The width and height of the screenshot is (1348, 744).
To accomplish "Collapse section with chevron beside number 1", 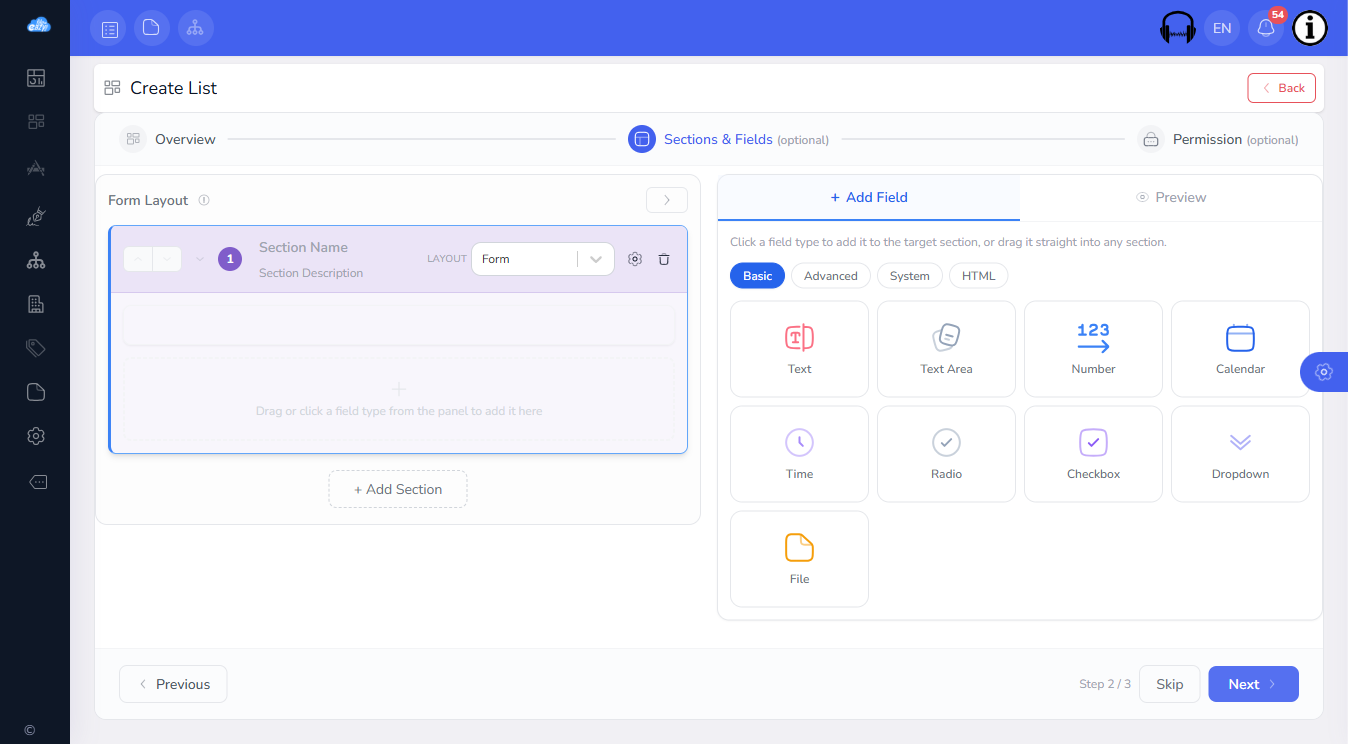I will click(x=199, y=259).
